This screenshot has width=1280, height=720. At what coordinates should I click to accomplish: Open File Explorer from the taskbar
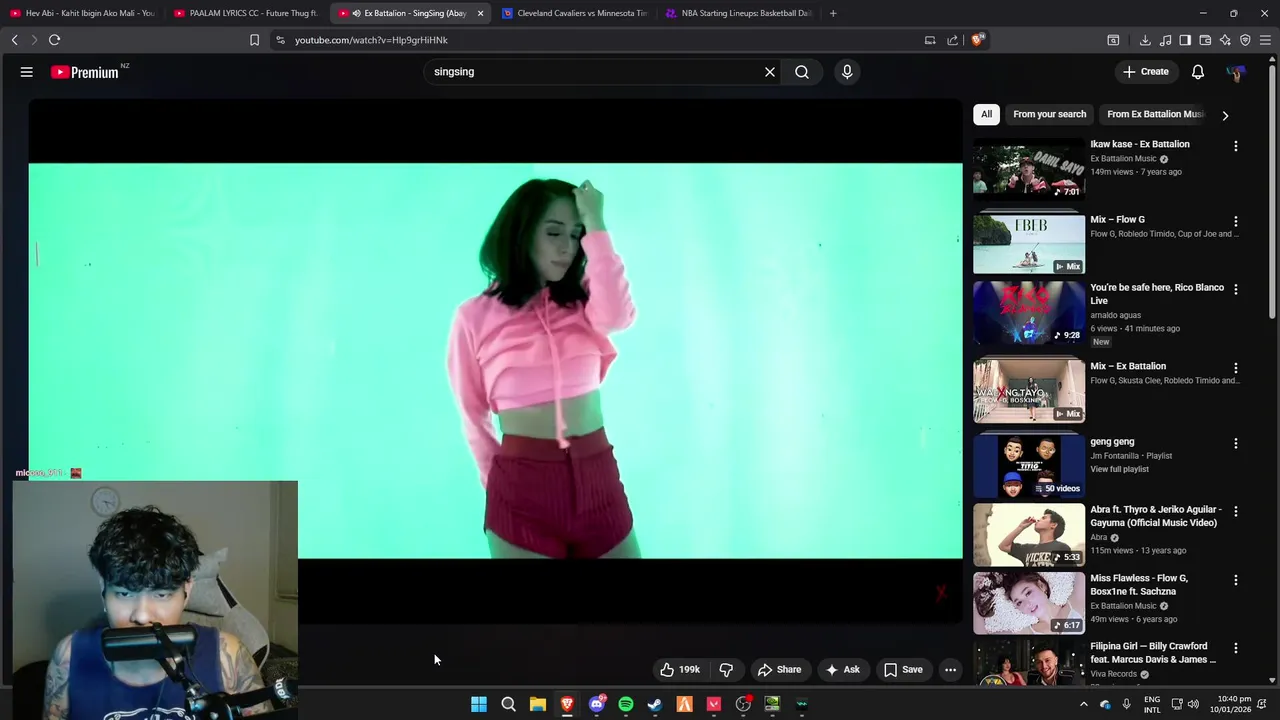(538, 704)
